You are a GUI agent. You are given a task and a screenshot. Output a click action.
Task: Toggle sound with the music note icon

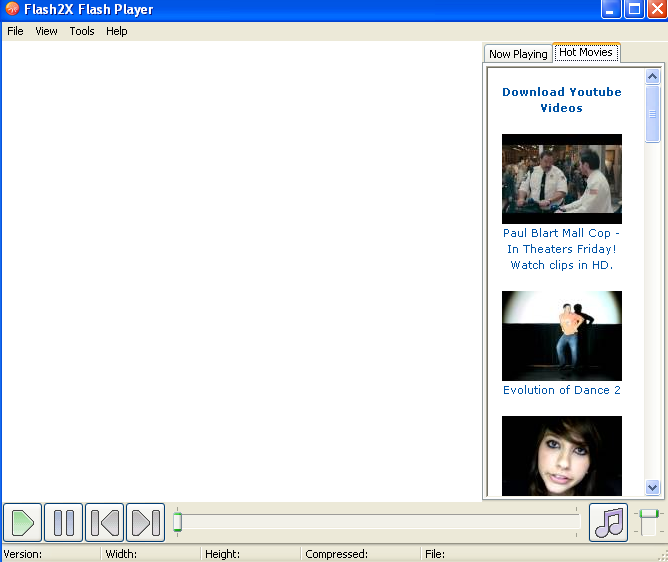pyautogui.click(x=608, y=522)
